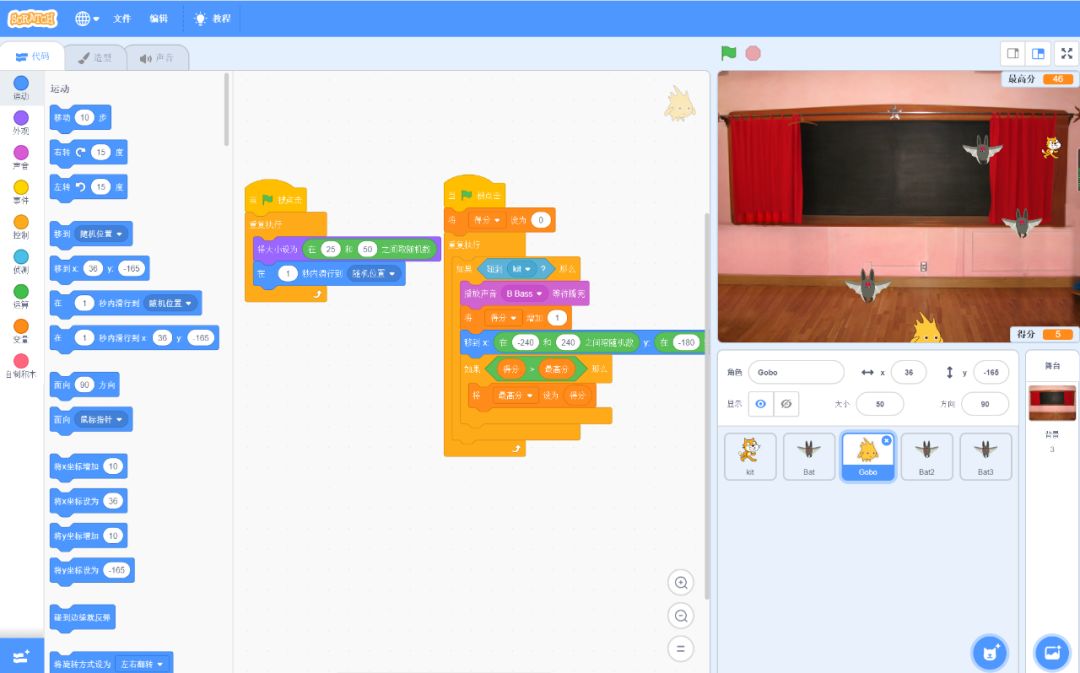Select the orange Control category
Screen dimensions: 1080x673
click(x=21, y=226)
